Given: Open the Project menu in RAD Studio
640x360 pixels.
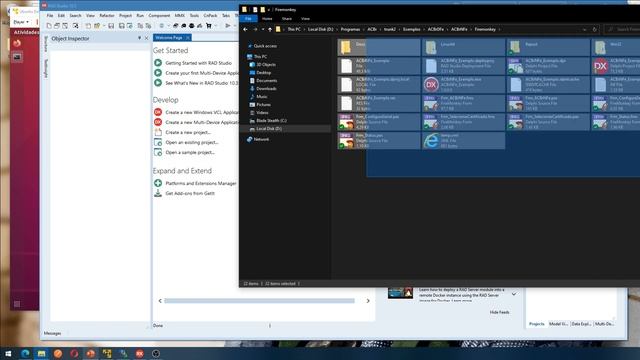Looking at the screenshot, I should 125,16.
